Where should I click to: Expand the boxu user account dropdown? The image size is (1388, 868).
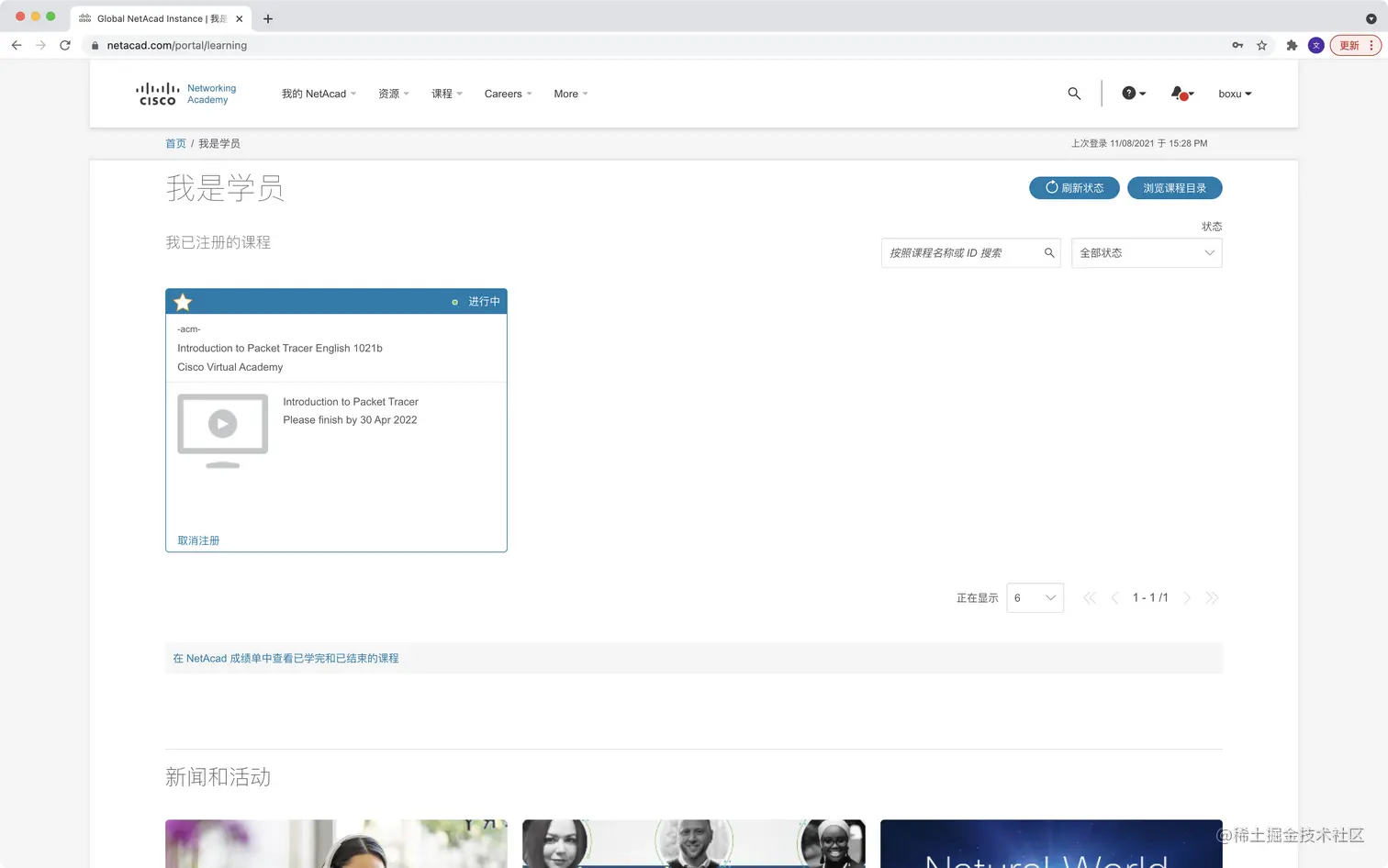tap(1235, 94)
